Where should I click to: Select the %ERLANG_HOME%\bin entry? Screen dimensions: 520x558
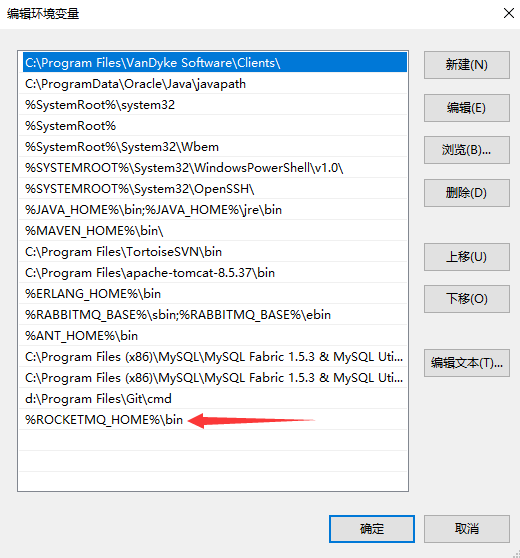(x=213, y=294)
